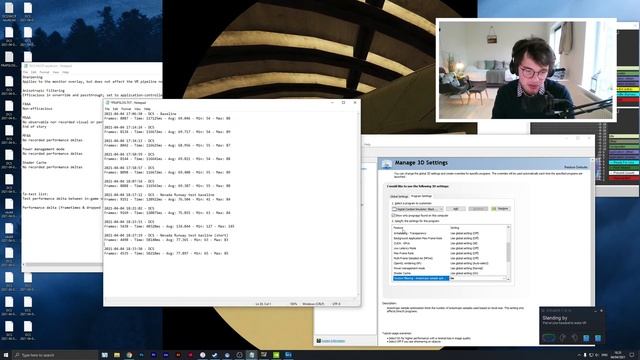Open the notification center
The height and width of the screenshot is (360, 640).
(x=632, y=355)
